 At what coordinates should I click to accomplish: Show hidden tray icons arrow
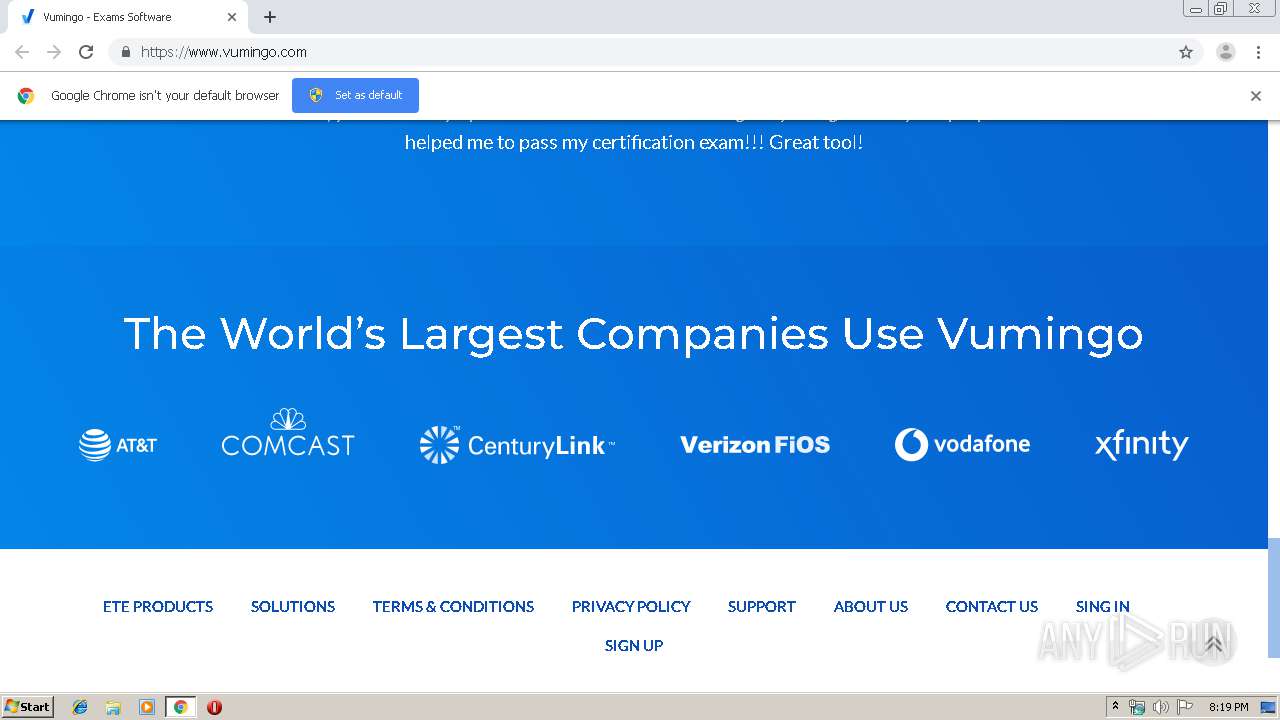coord(1115,706)
